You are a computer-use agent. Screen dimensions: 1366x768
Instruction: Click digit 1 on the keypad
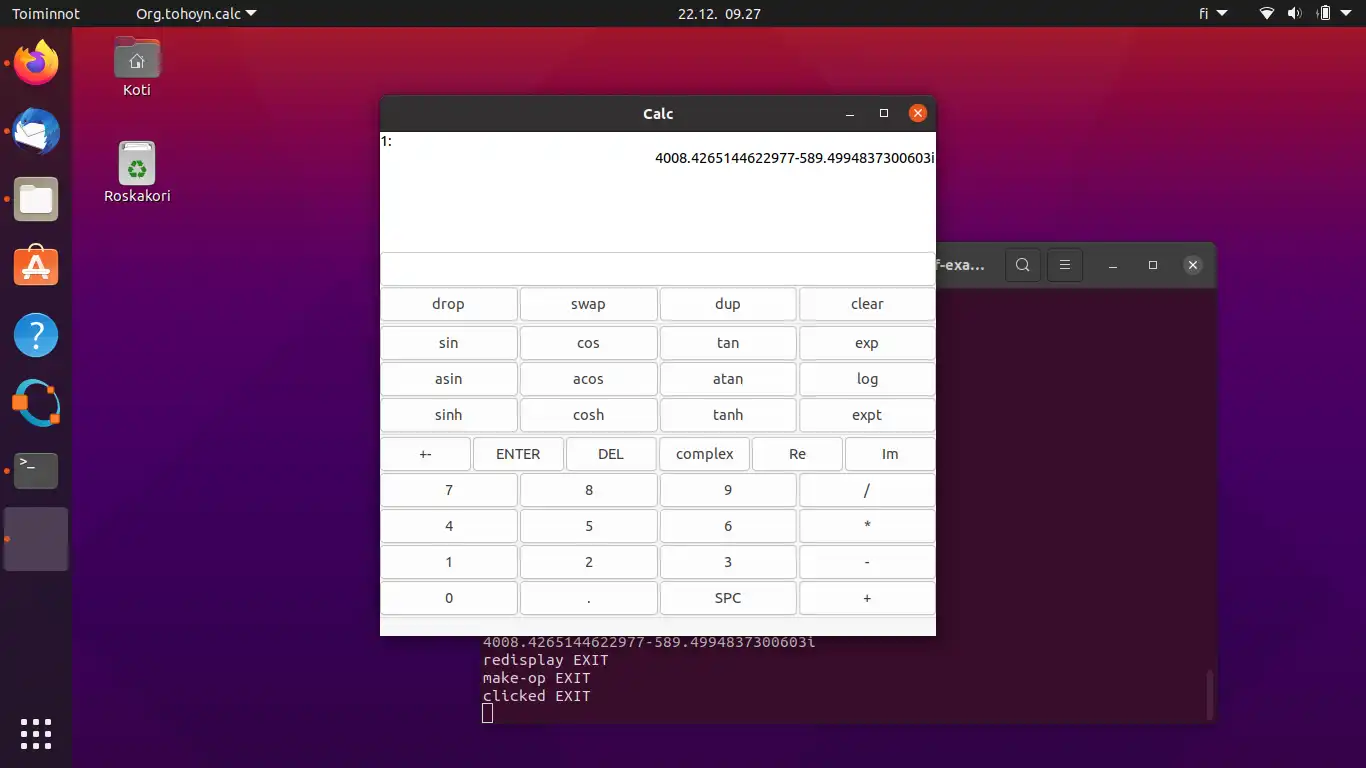[x=449, y=562]
